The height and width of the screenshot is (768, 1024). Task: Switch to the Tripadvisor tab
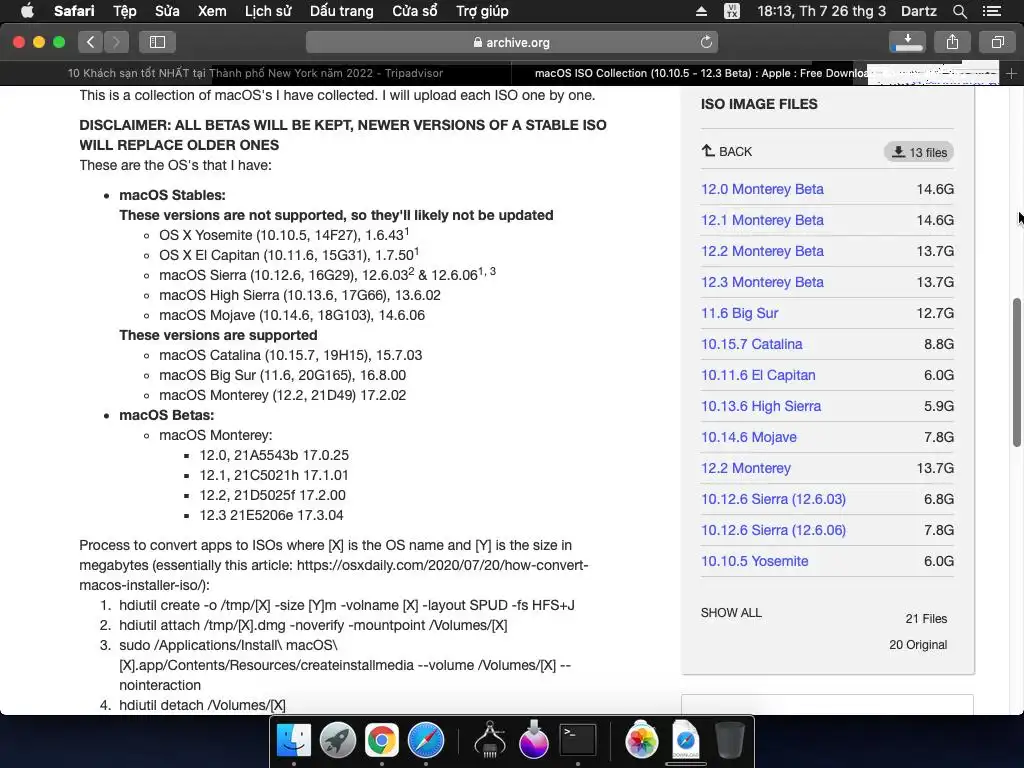[x=255, y=73]
